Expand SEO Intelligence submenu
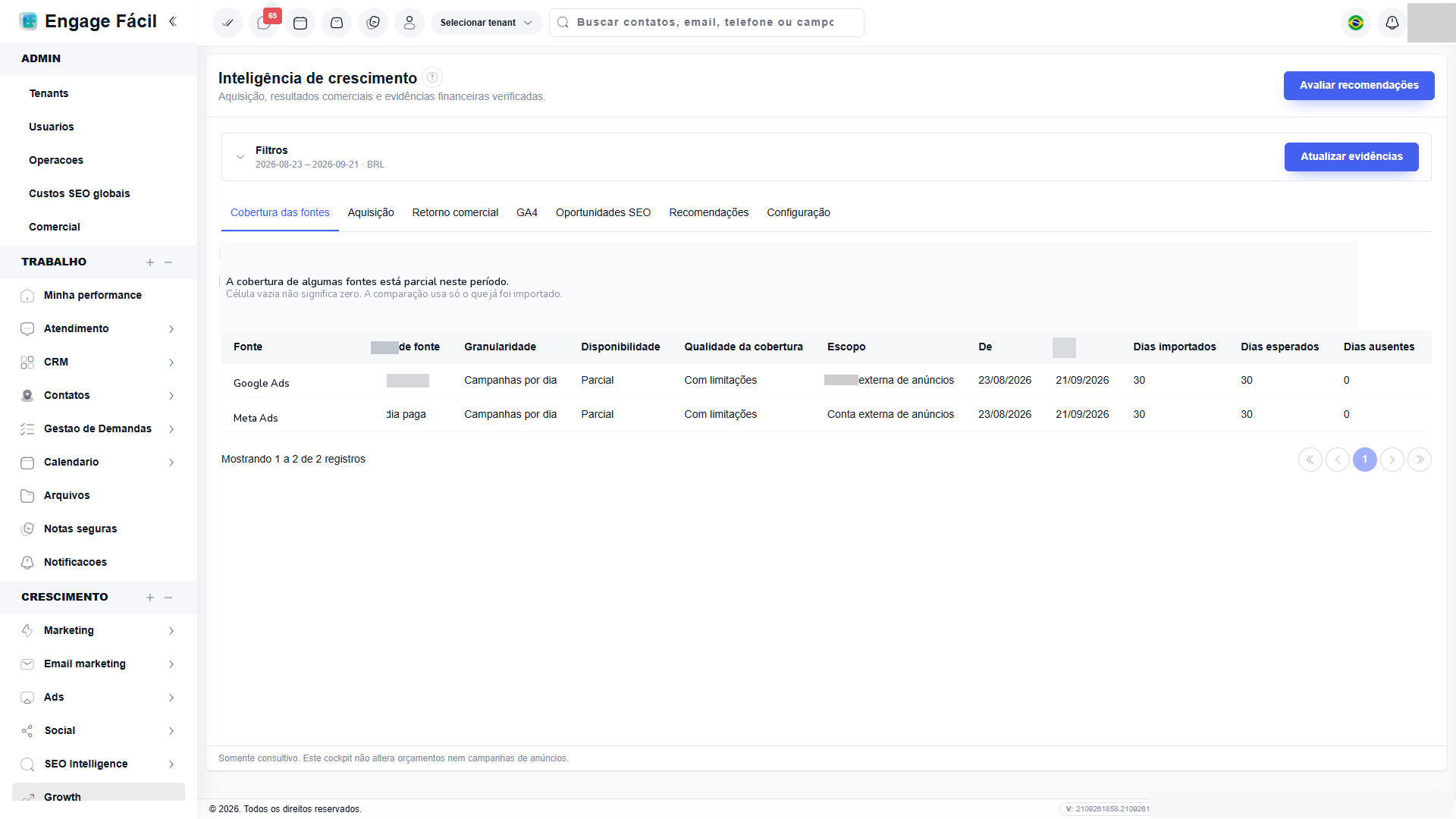This screenshot has width=1456, height=819. [99, 764]
